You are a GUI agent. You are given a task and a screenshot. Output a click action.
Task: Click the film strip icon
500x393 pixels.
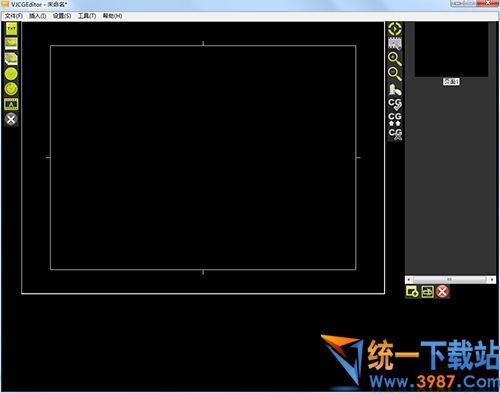pyautogui.click(x=395, y=44)
